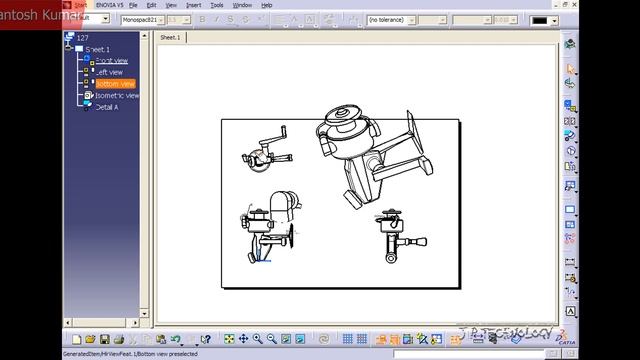The width and height of the screenshot is (640, 360).
Task: Open the Start menu
Action: coord(80,5)
